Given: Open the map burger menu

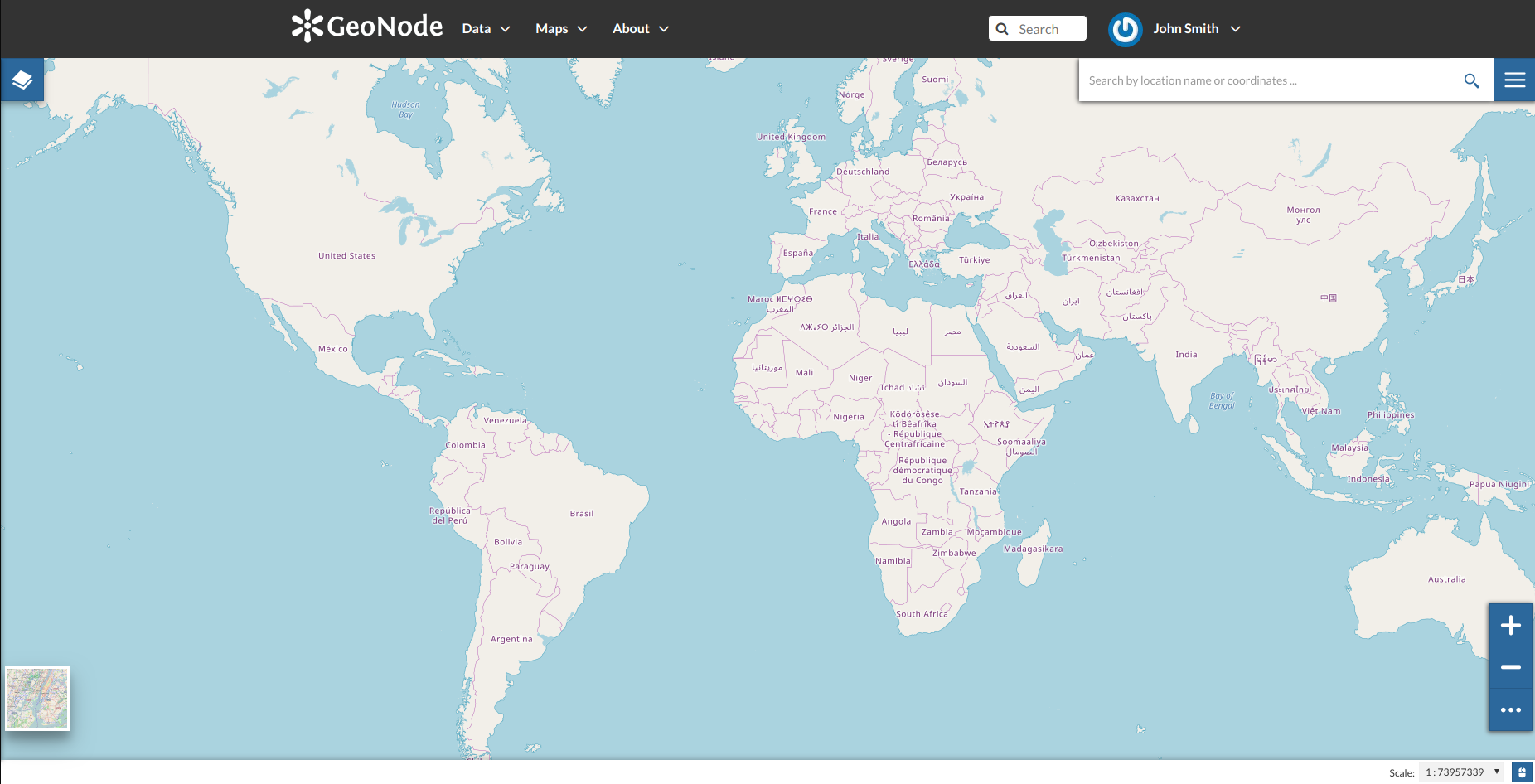Looking at the screenshot, I should pyautogui.click(x=1514, y=80).
